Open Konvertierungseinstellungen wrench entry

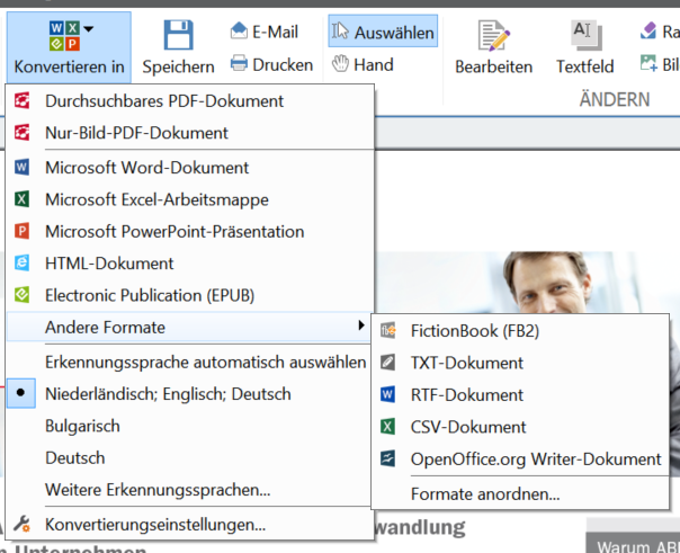point(155,523)
